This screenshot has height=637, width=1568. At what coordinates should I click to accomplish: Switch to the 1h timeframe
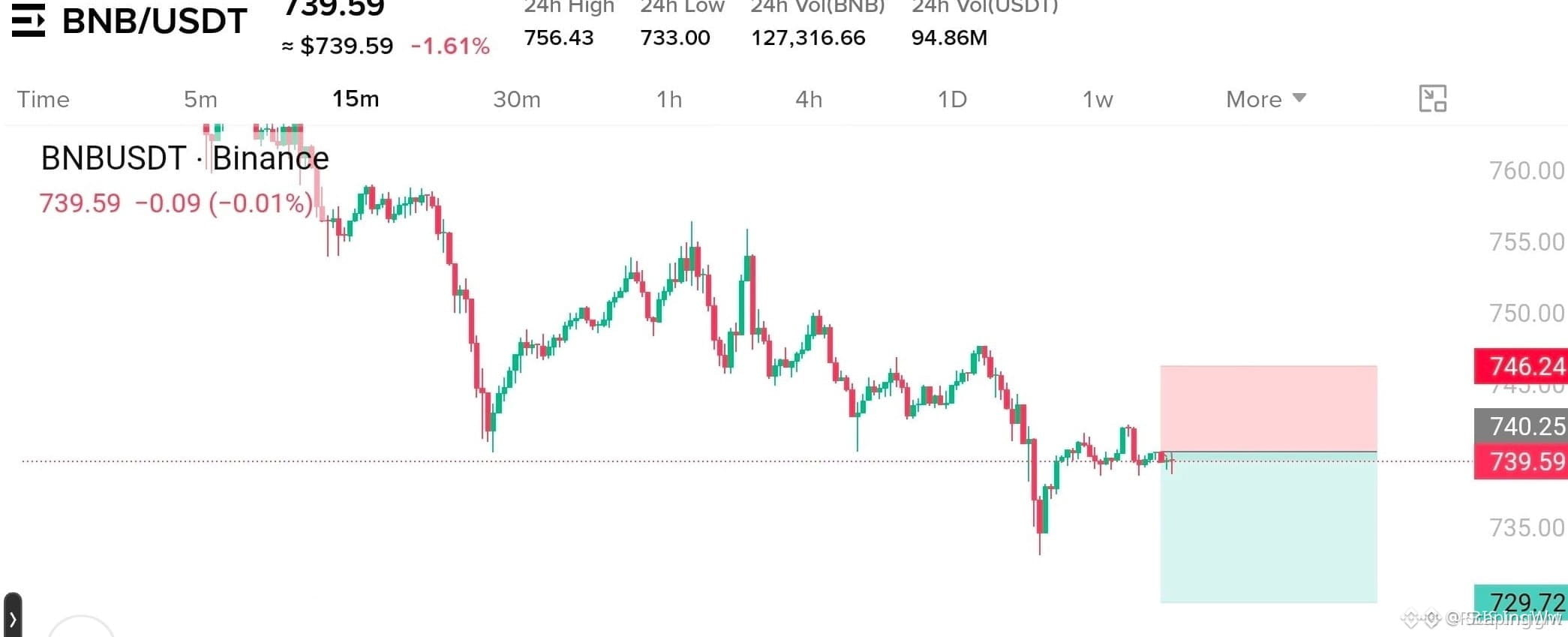pos(669,99)
